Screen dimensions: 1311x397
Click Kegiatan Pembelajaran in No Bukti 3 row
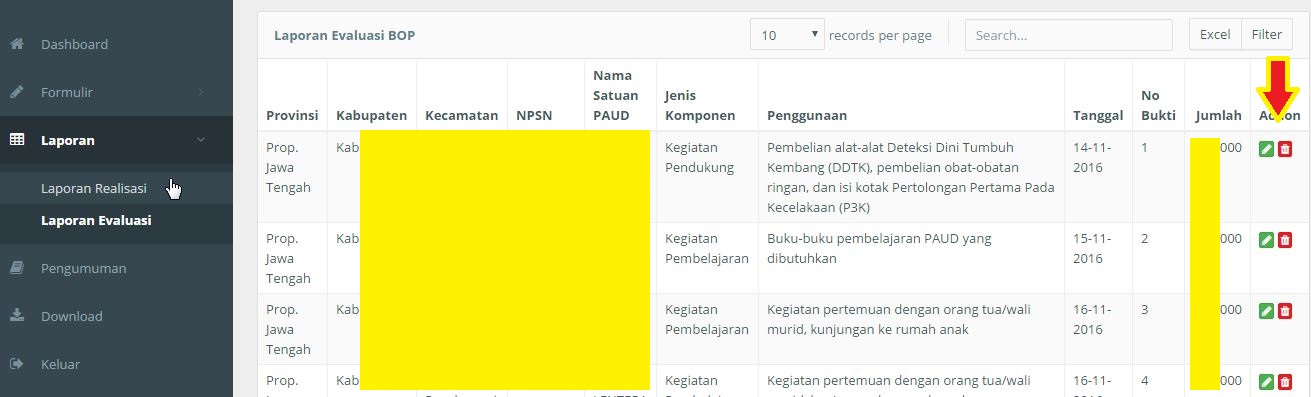tap(707, 320)
